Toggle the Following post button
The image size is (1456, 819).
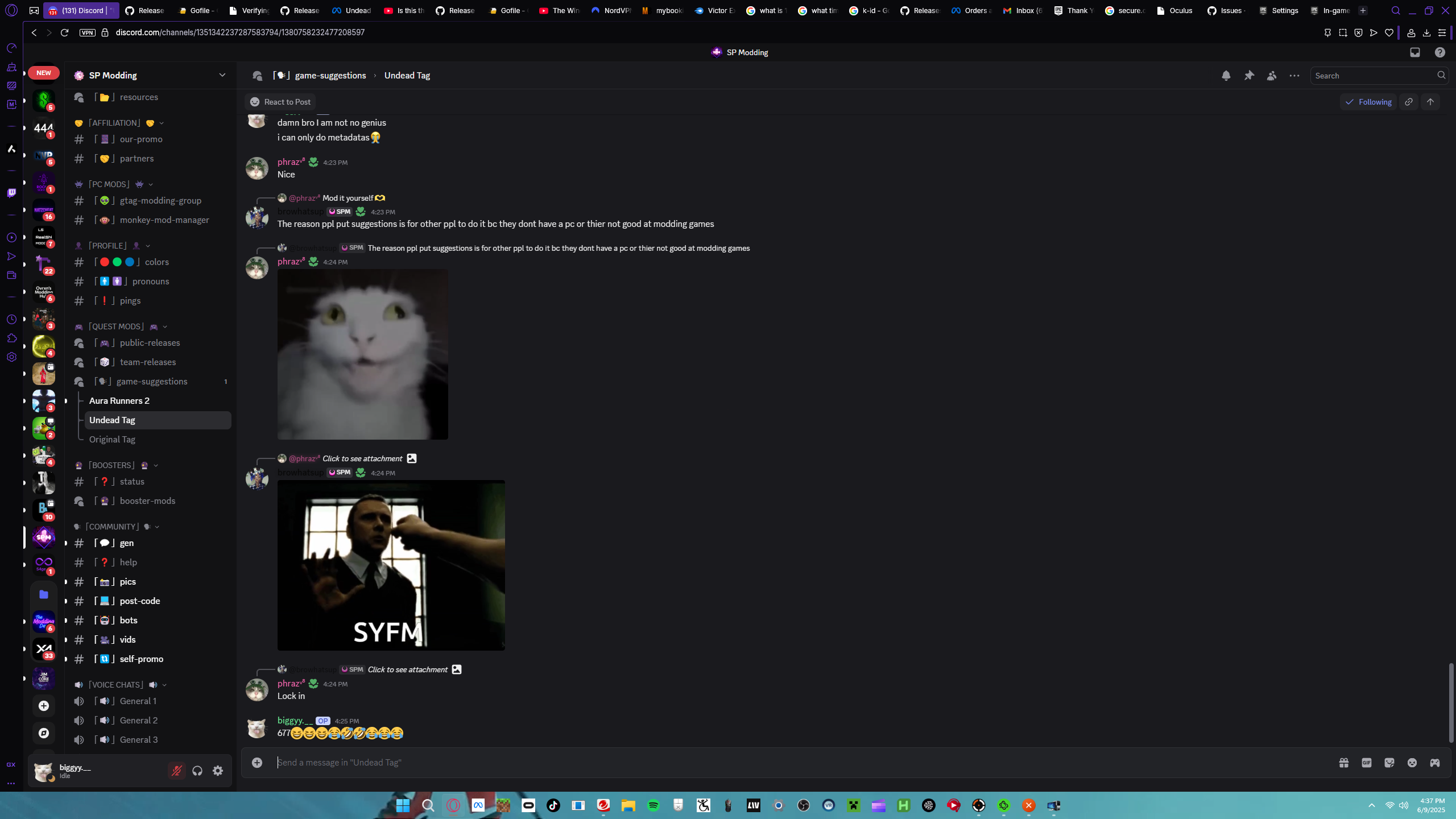(x=1368, y=102)
